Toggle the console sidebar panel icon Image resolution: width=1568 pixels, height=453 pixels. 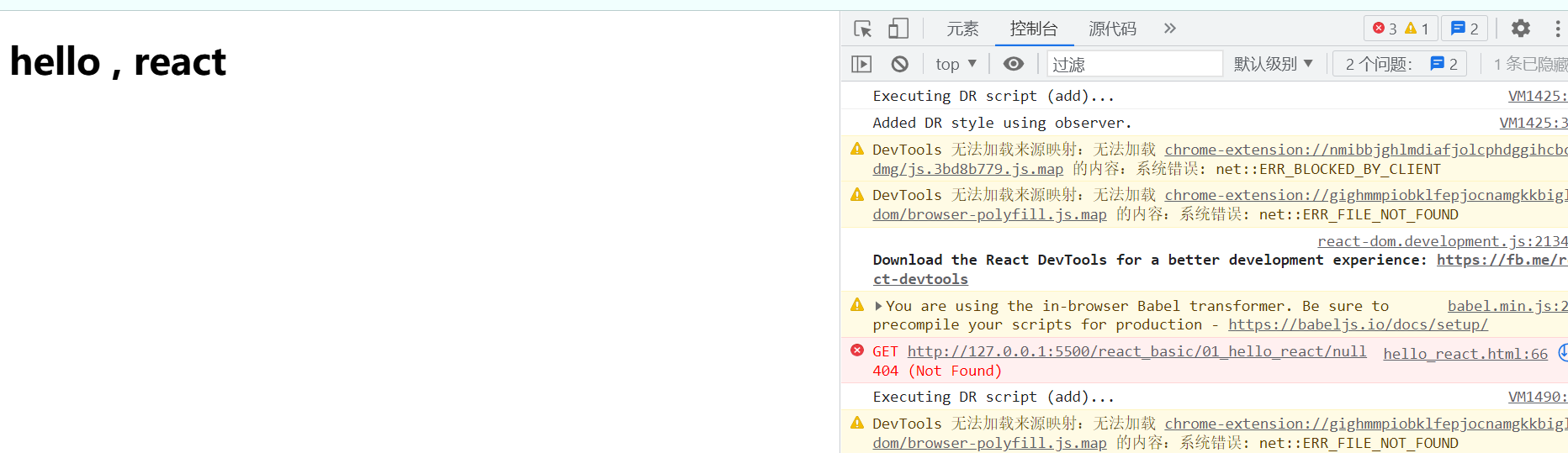[862, 64]
